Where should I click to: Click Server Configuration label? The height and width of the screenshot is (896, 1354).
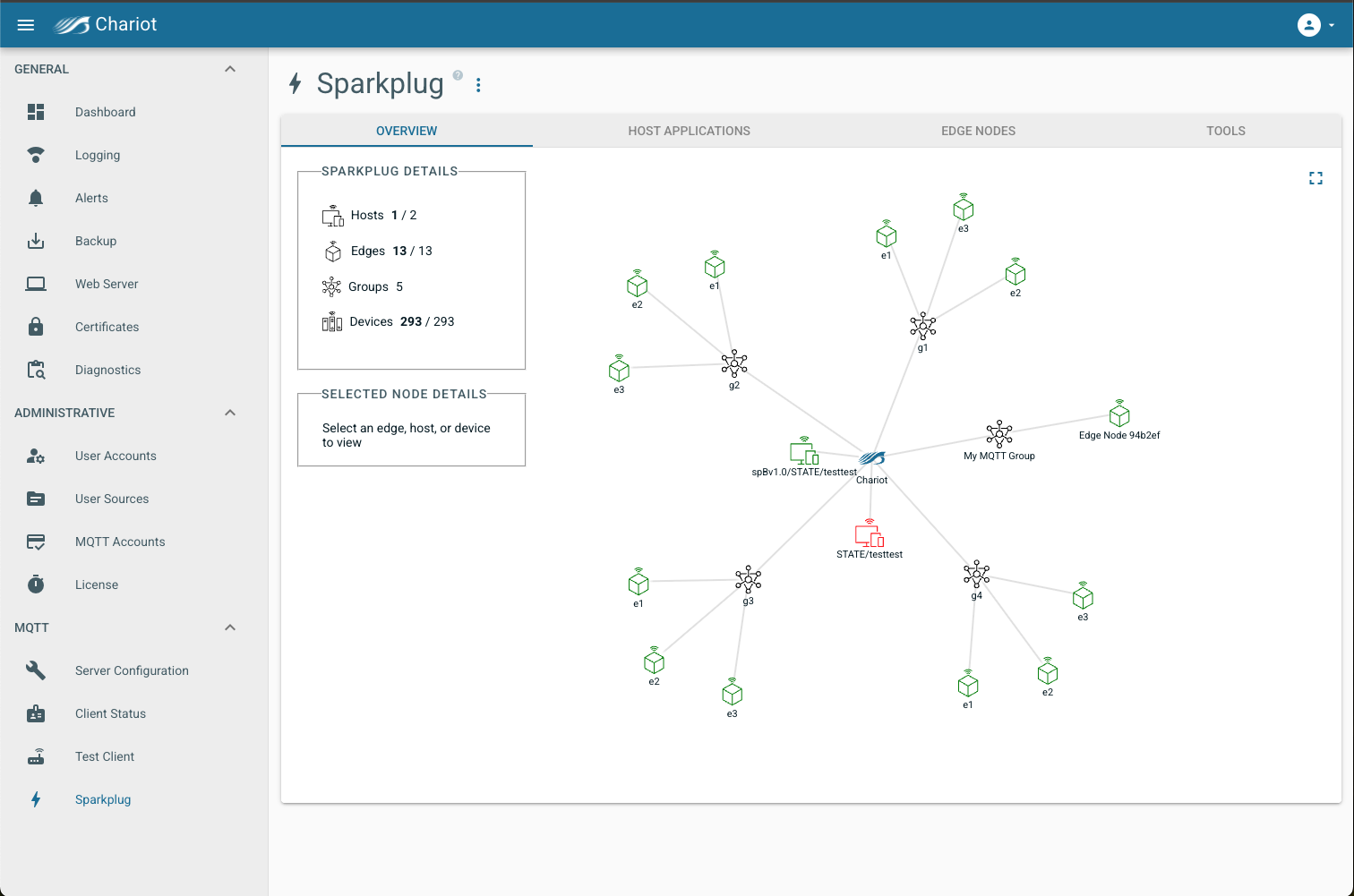132,670
